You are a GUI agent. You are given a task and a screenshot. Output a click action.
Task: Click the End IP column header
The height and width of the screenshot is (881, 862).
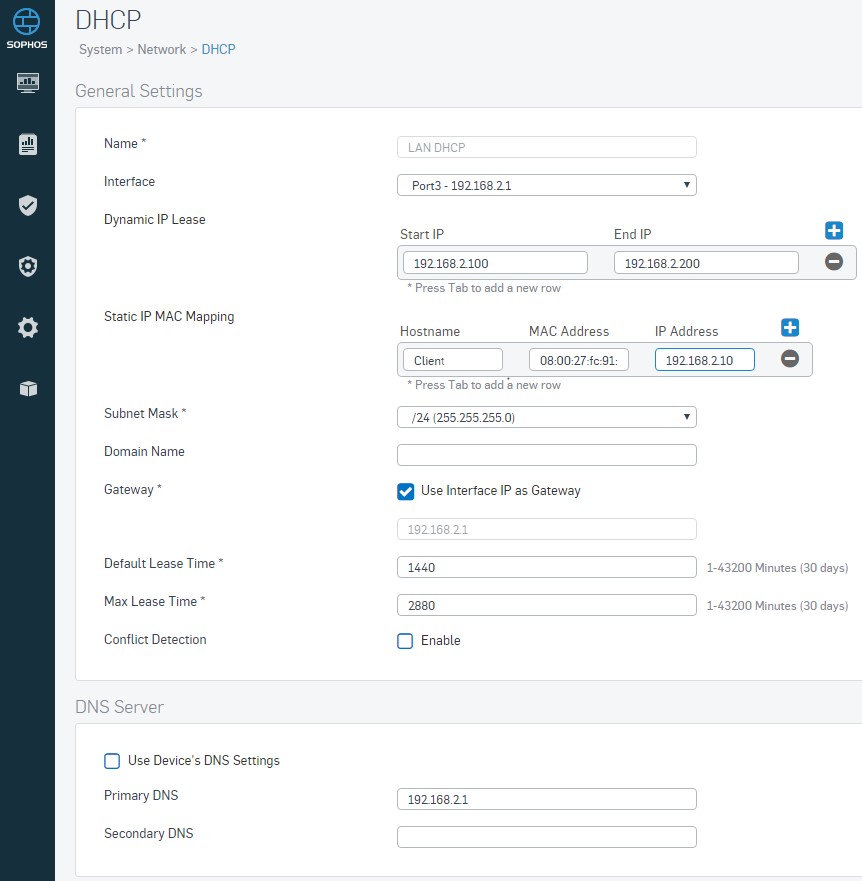pyautogui.click(x=633, y=234)
